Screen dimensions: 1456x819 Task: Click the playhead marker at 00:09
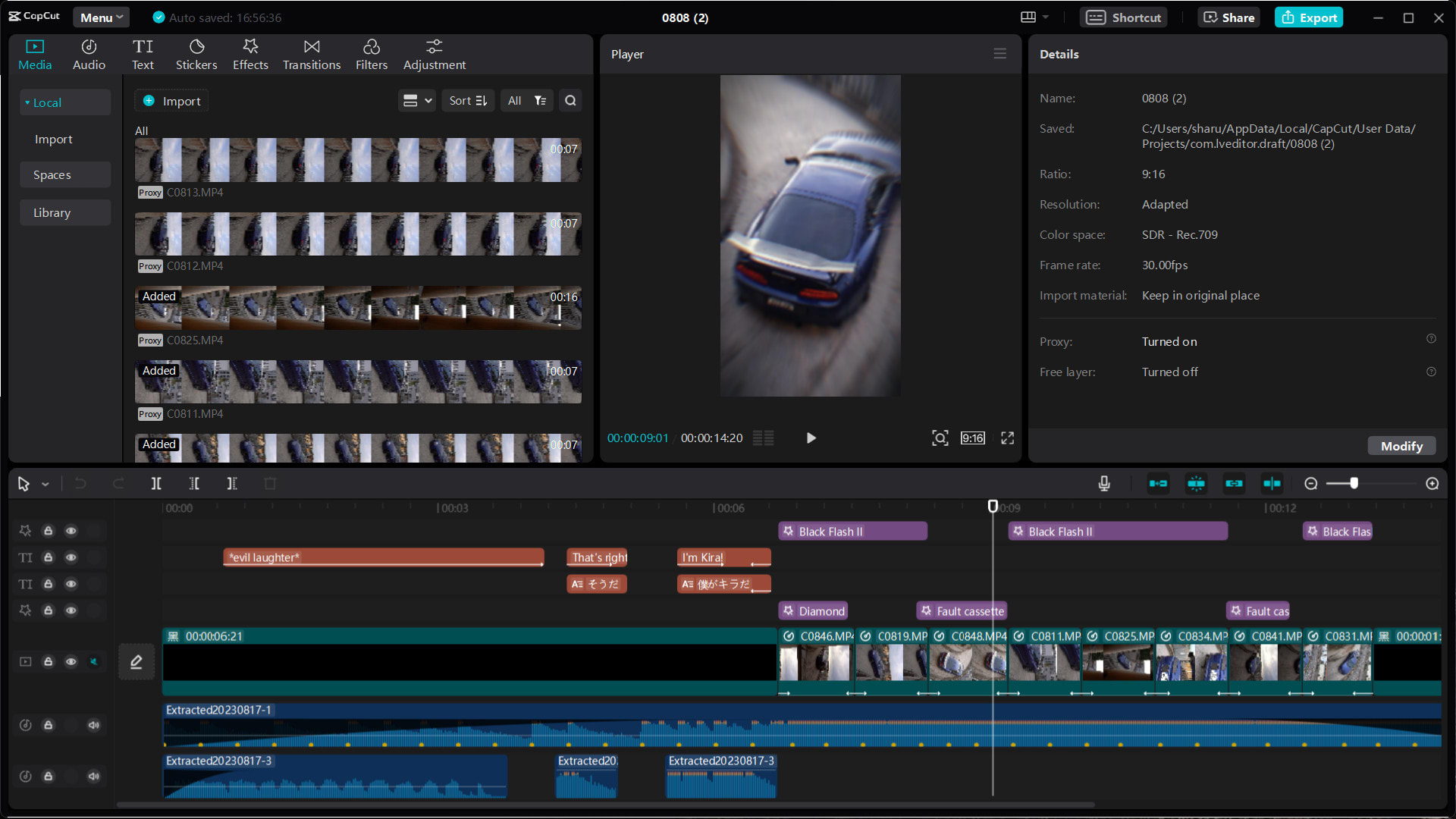coord(993,506)
